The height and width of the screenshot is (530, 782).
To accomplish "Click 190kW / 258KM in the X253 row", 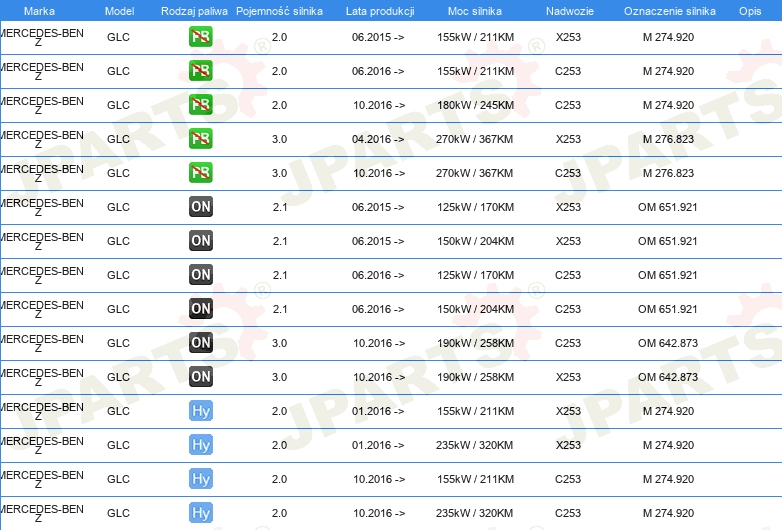I will tap(475, 377).
